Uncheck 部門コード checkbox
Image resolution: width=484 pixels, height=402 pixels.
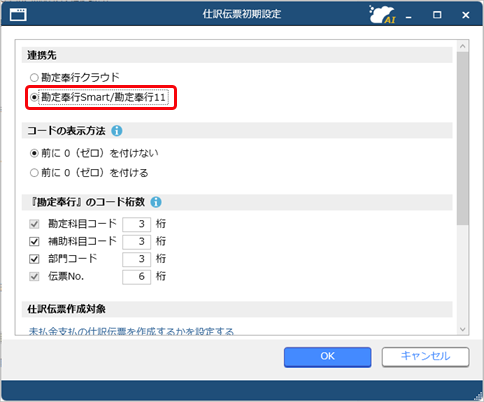34,259
